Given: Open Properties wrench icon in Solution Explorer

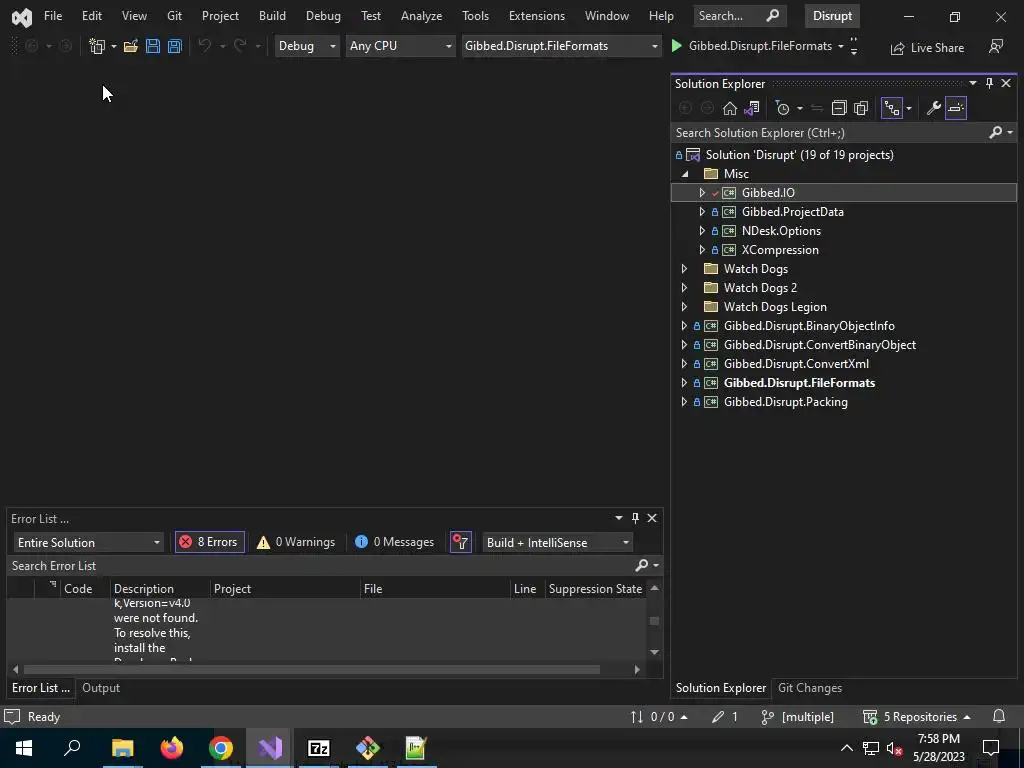Looking at the screenshot, I should pos(934,108).
